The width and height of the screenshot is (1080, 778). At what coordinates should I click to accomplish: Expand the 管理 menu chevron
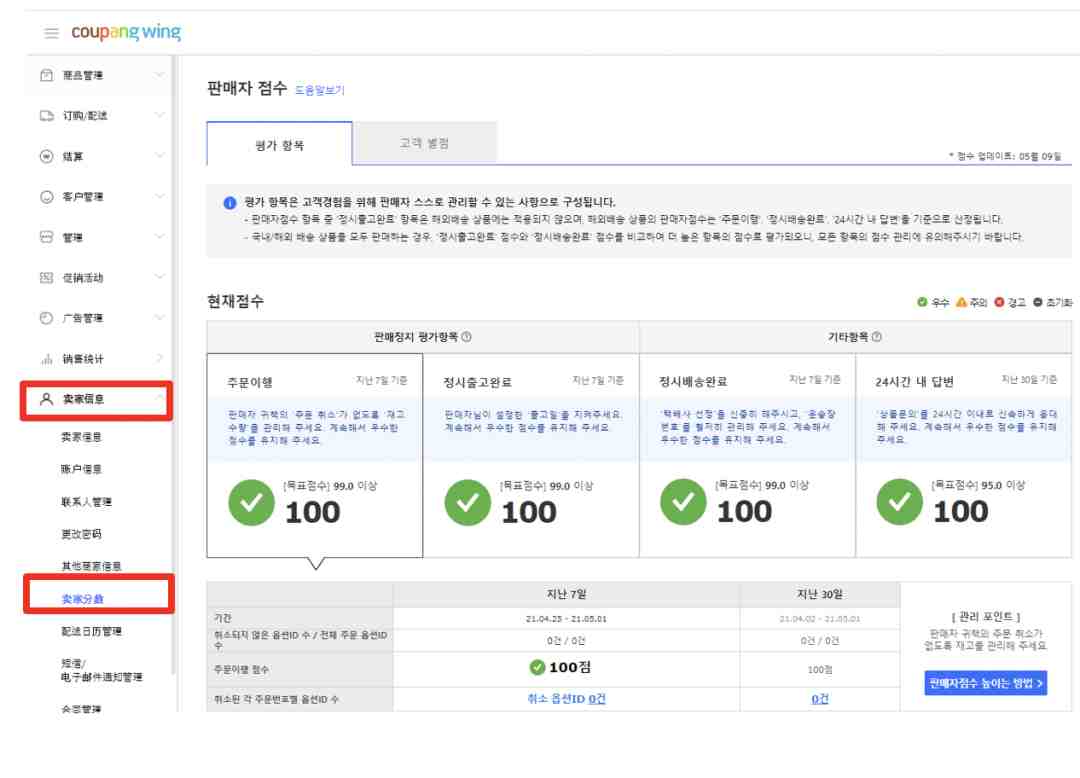159,237
